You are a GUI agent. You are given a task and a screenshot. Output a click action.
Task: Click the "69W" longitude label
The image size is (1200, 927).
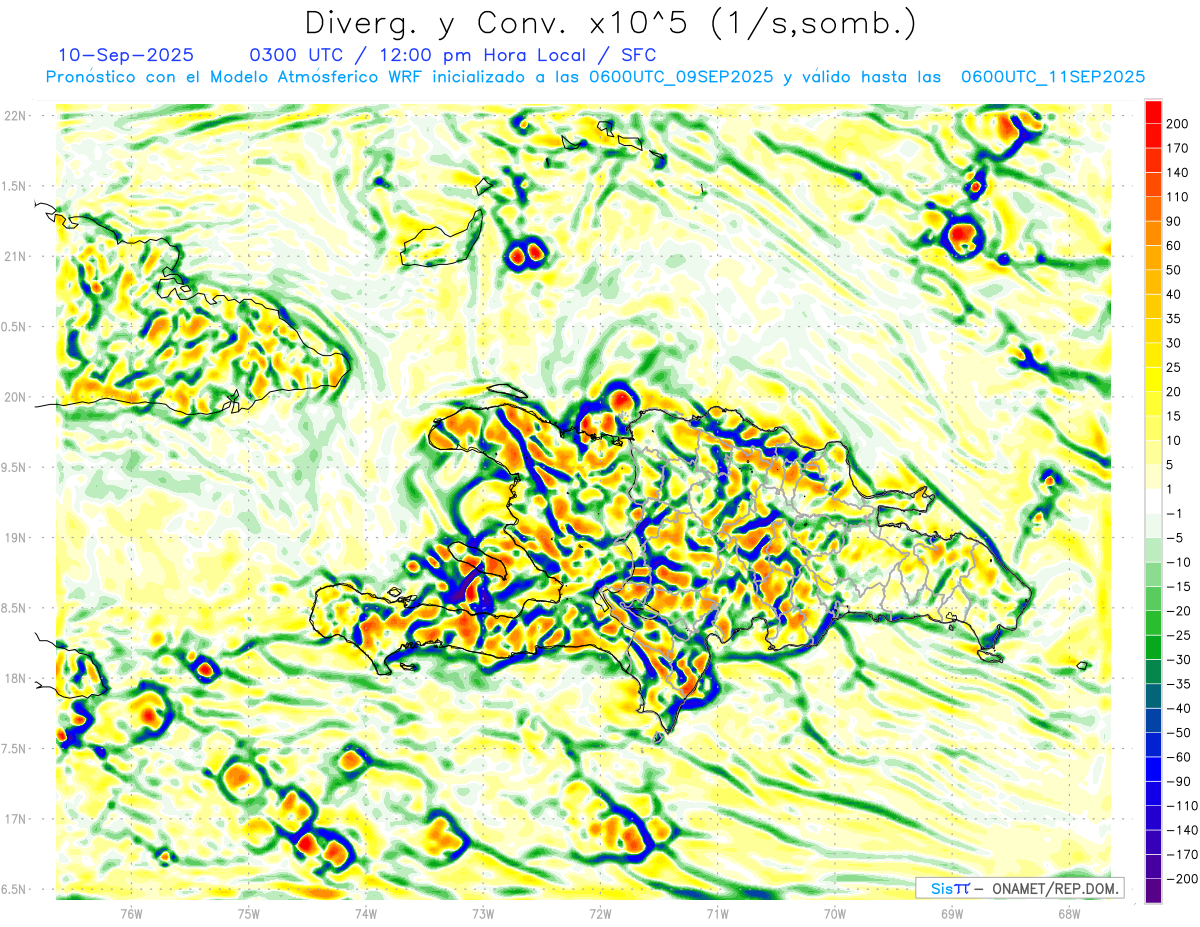tap(952, 913)
